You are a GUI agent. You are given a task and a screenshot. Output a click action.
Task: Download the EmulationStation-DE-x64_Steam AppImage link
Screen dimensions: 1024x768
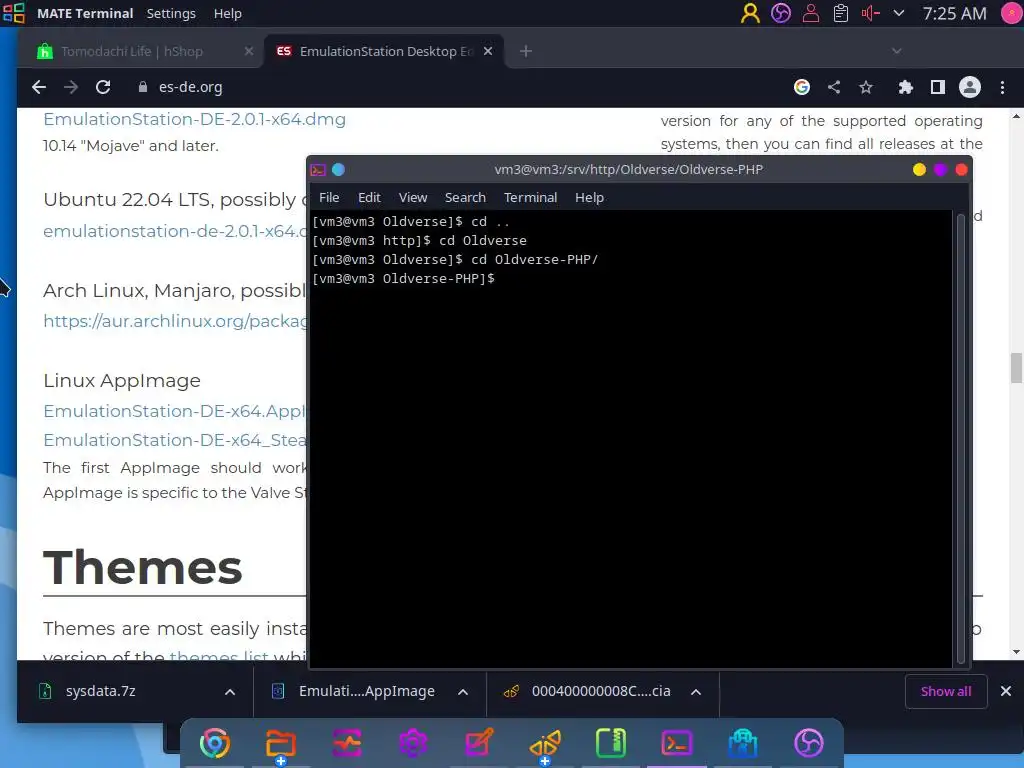(175, 440)
